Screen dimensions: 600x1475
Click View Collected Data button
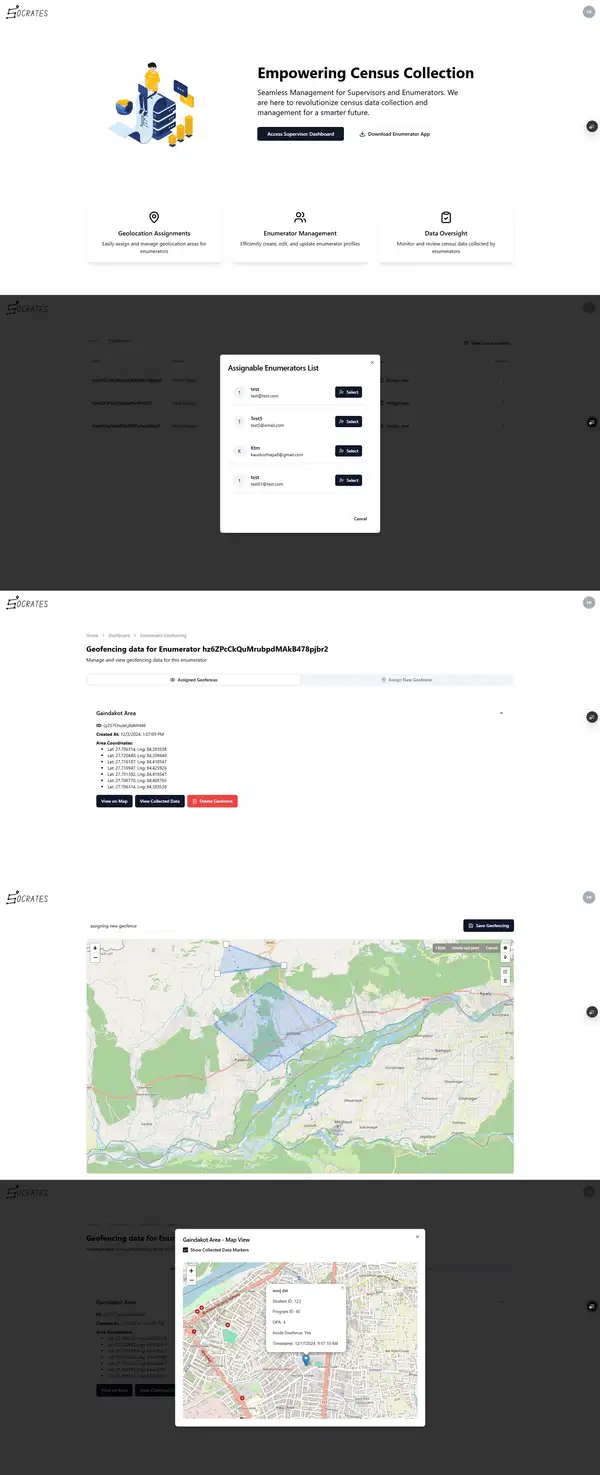point(159,801)
